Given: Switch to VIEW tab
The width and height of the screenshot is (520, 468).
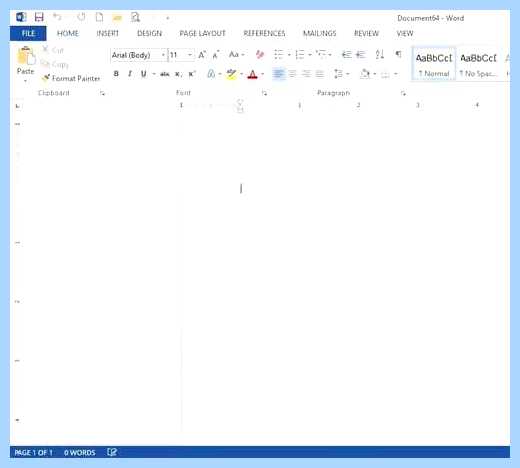Looking at the screenshot, I should pyautogui.click(x=405, y=33).
